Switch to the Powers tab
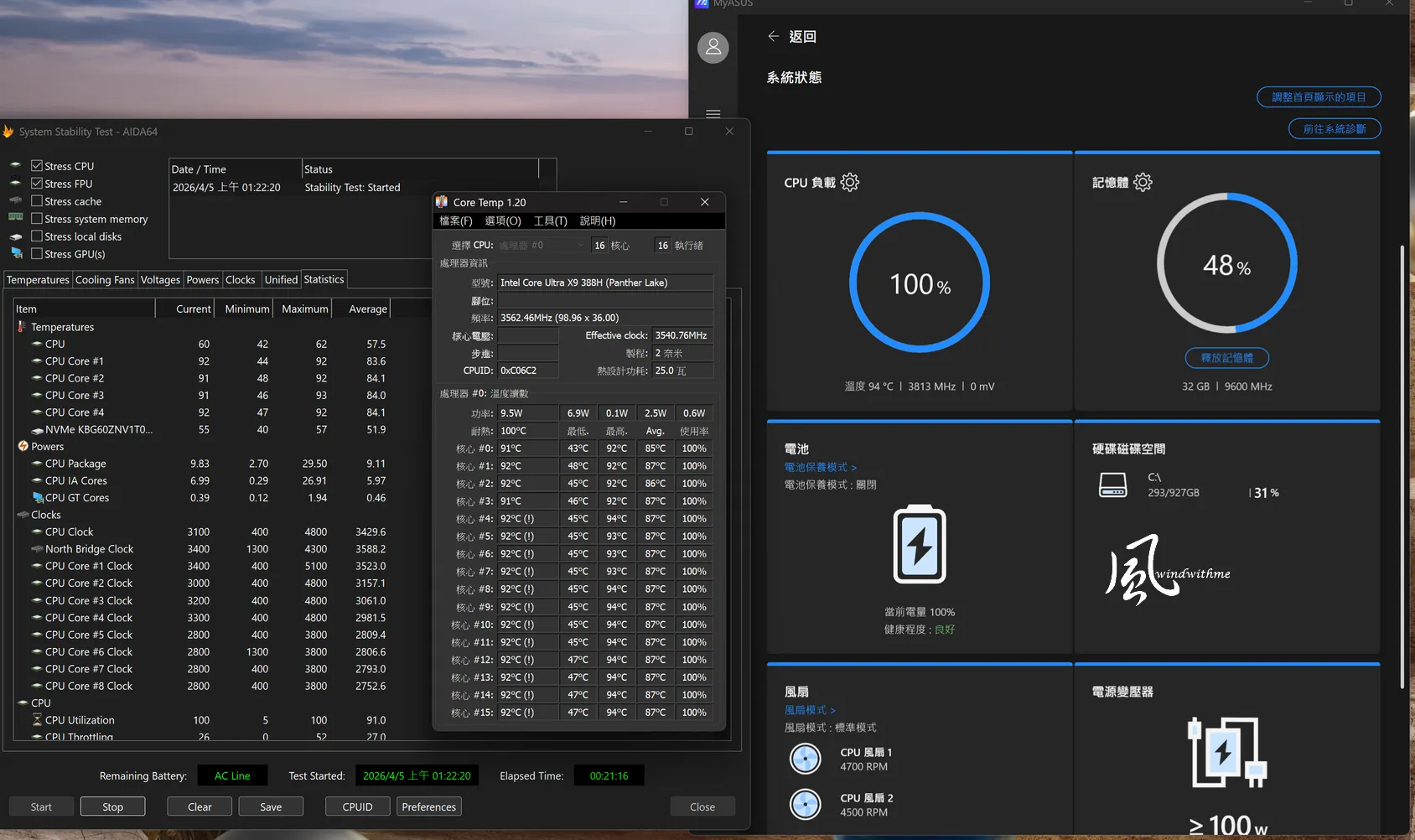 pos(203,280)
